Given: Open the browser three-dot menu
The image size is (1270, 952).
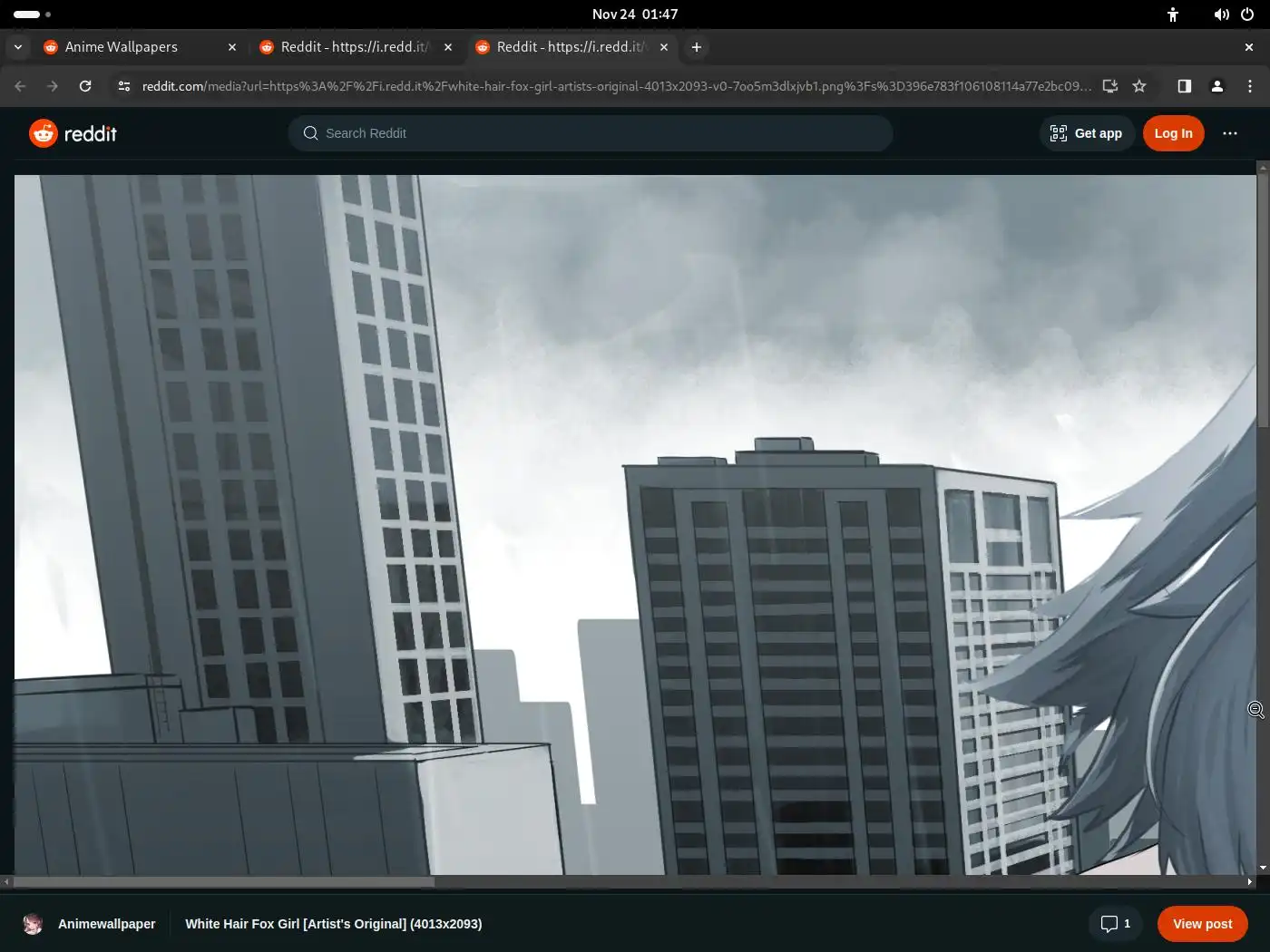Looking at the screenshot, I should 1250,86.
